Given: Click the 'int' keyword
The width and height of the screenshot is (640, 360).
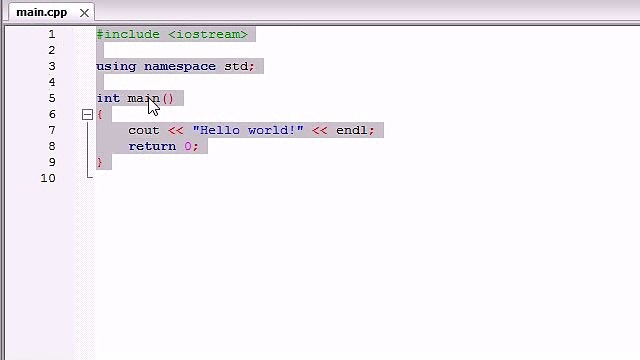Looking at the screenshot, I should click(108, 98).
